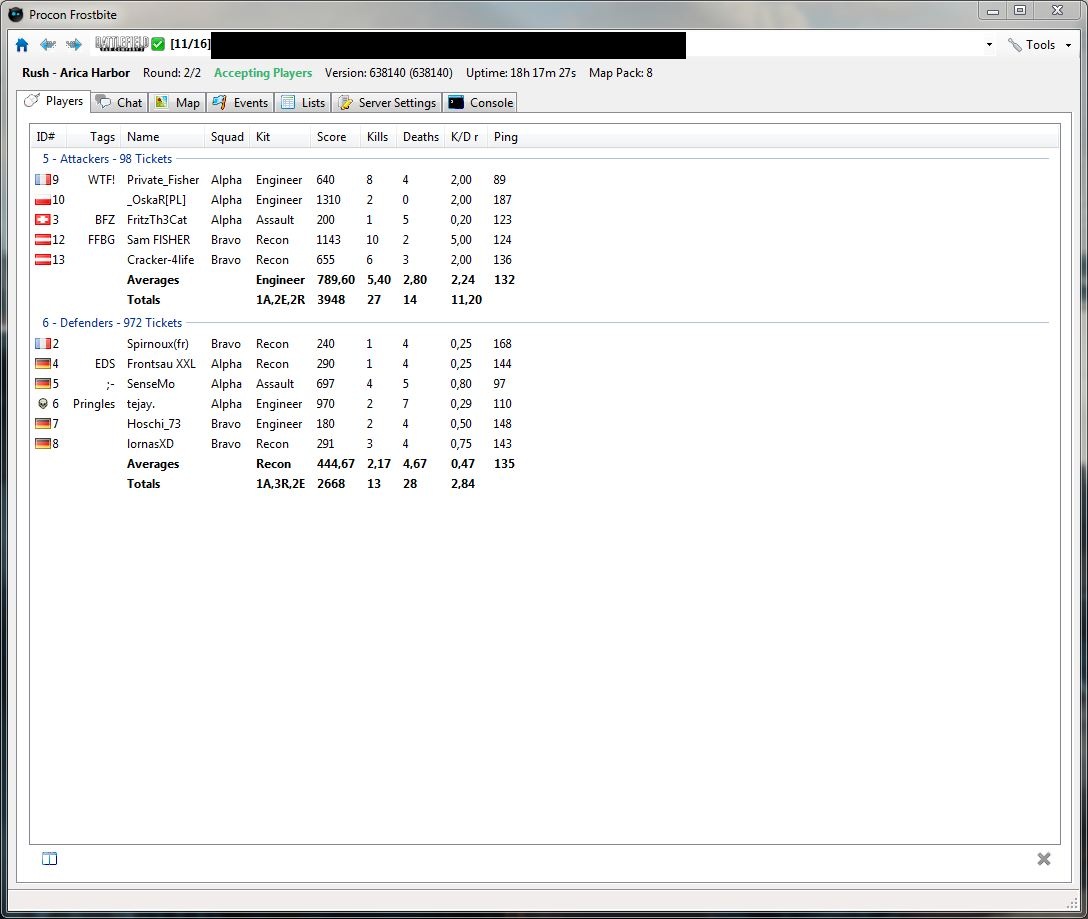The width and height of the screenshot is (1088, 919).
Task: Click the Attackers Totals score 3948
Action: pos(331,300)
